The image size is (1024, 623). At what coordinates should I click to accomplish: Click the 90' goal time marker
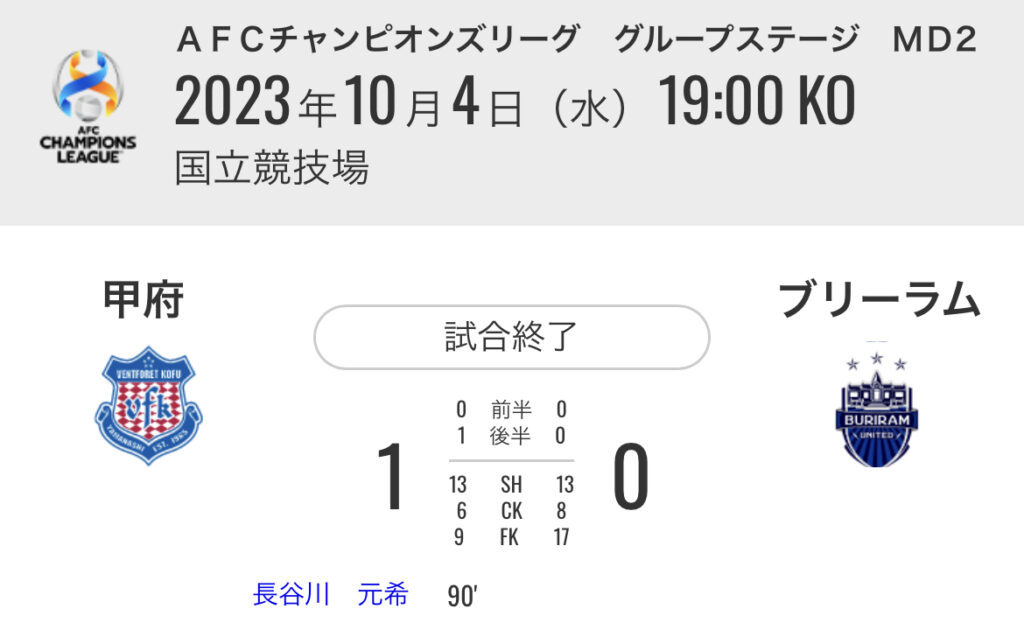tap(463, 596)
